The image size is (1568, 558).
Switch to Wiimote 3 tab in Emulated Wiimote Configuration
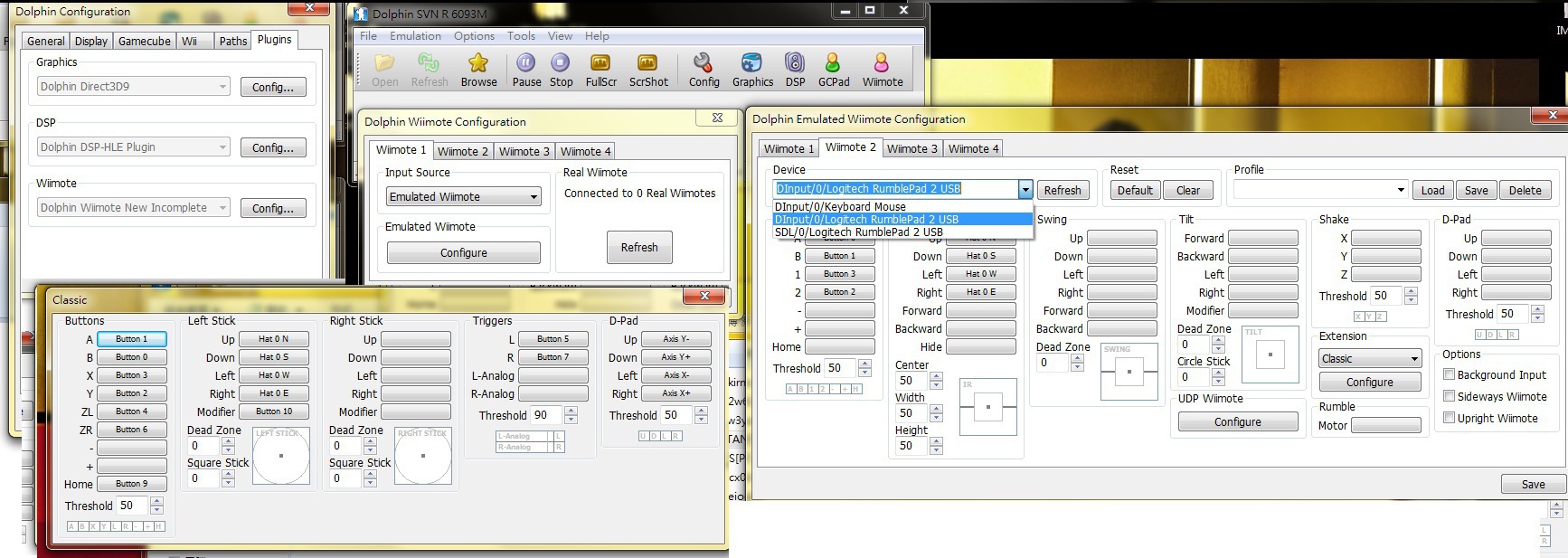(912, 148)
